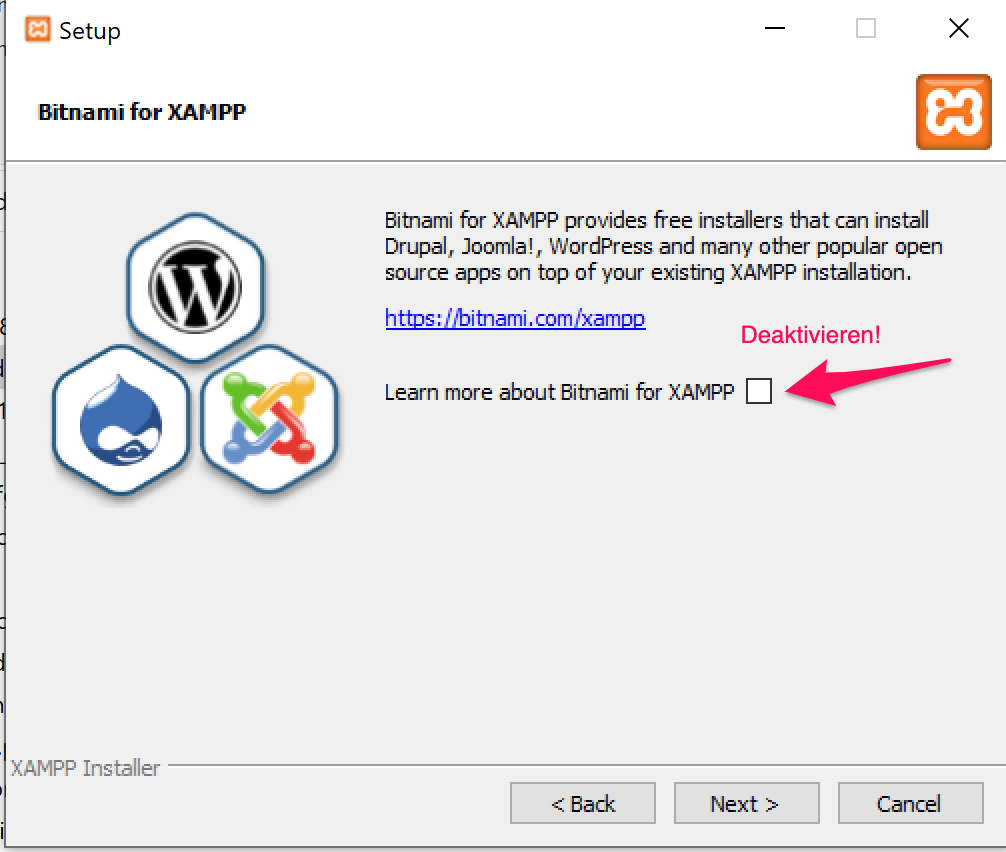This screenshot has height=852, width=1006.
Task: Click the Drupal logo hexagon
Action: tap(121, 420)
